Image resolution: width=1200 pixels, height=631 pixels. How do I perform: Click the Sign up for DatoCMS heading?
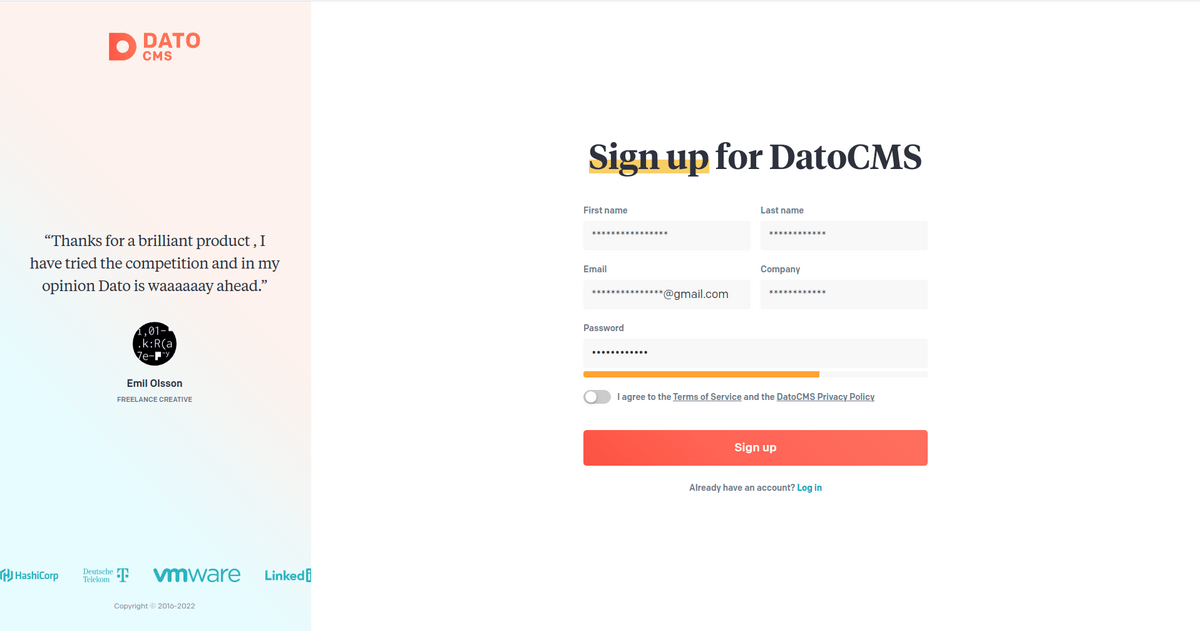pyautogui.click(x=755, y=158)
